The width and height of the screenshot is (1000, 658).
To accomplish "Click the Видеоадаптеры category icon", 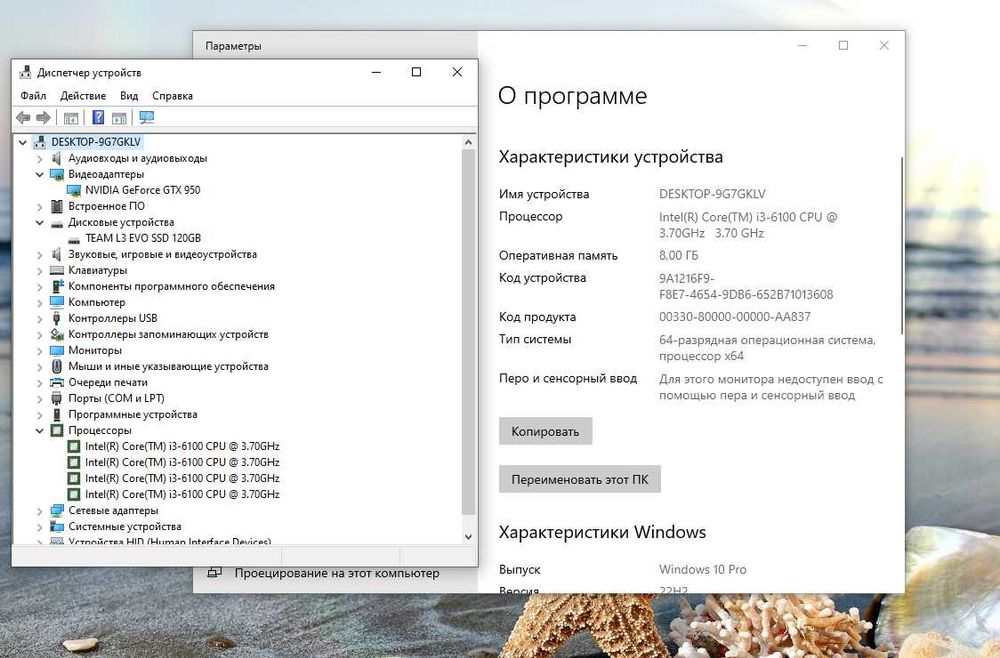I will pos(57,174).
